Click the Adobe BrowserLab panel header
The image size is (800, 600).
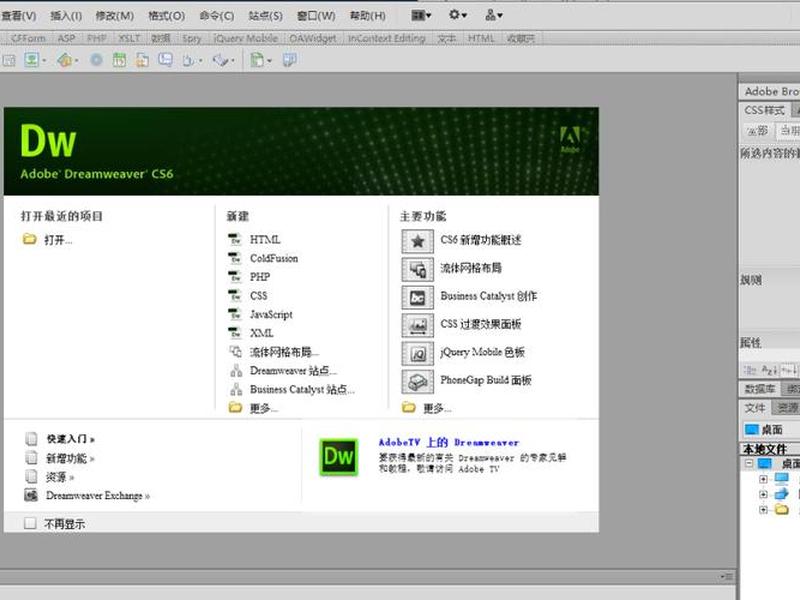click(x=770, y=91)
